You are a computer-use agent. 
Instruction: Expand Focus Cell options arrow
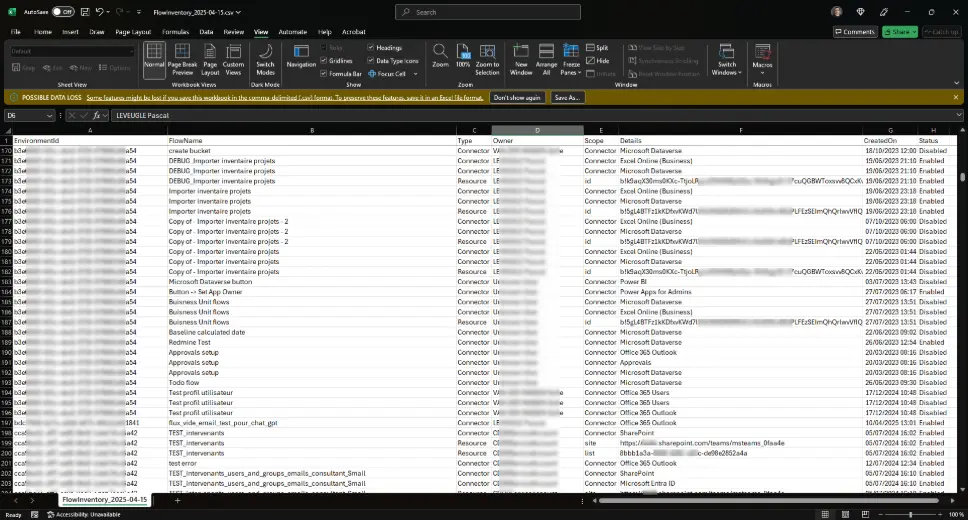click(415, 73)
